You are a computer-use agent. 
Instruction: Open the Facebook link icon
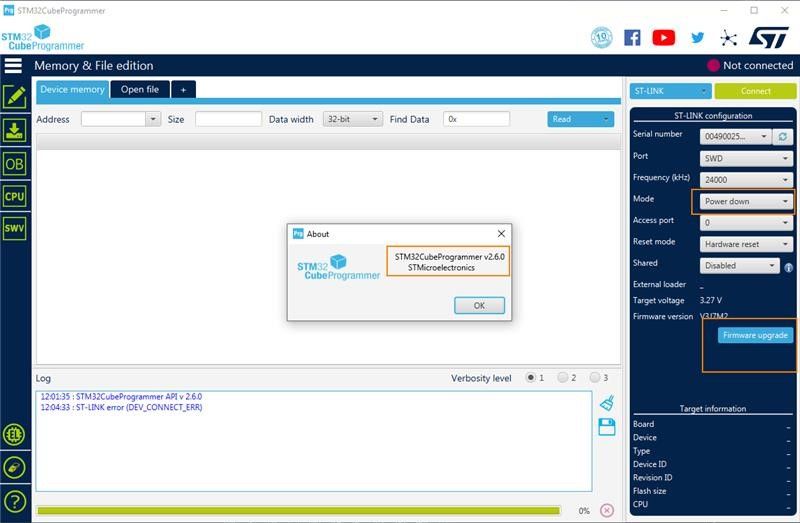[x=632, y=38]
